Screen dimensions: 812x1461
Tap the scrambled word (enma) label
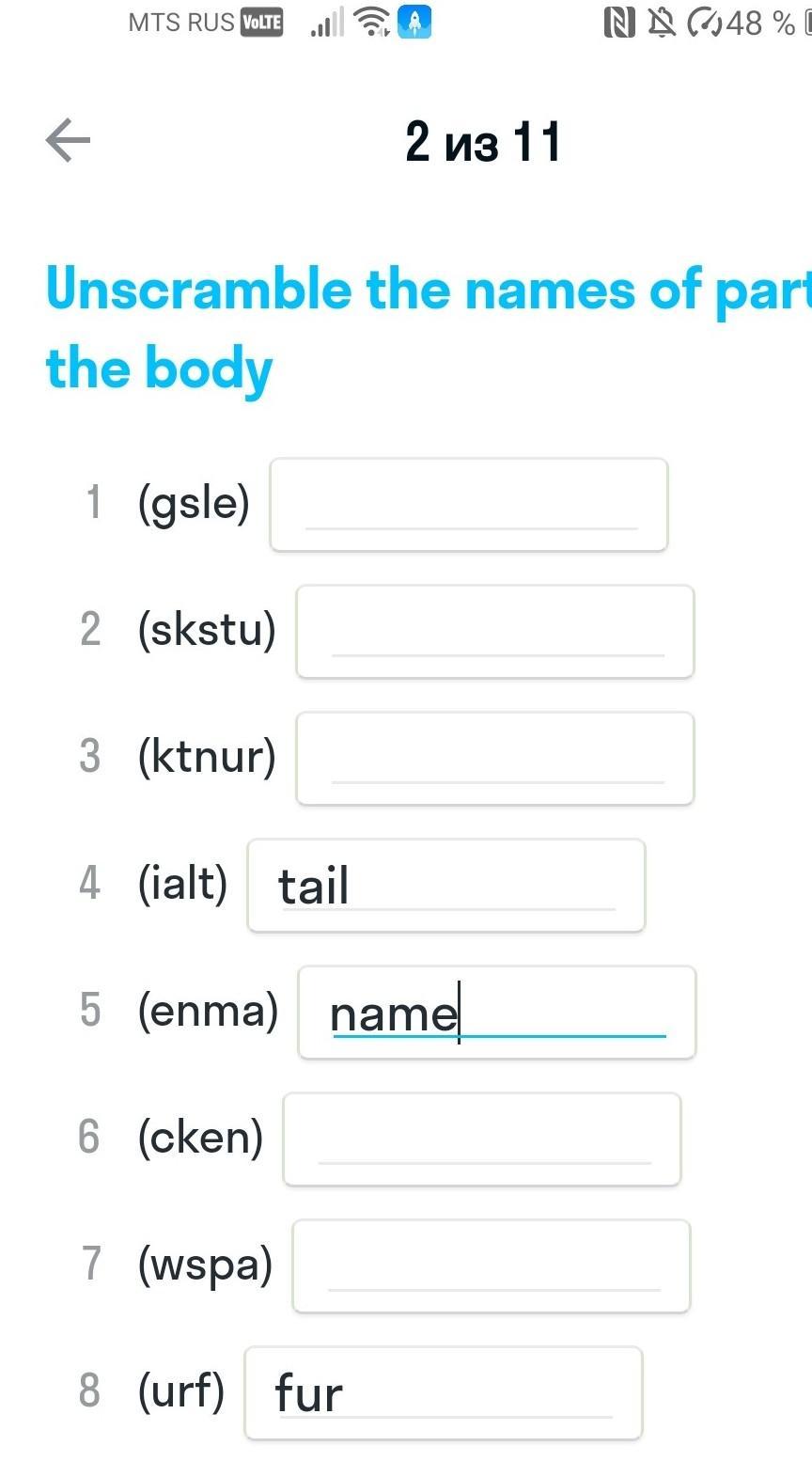pos(208,1011)
